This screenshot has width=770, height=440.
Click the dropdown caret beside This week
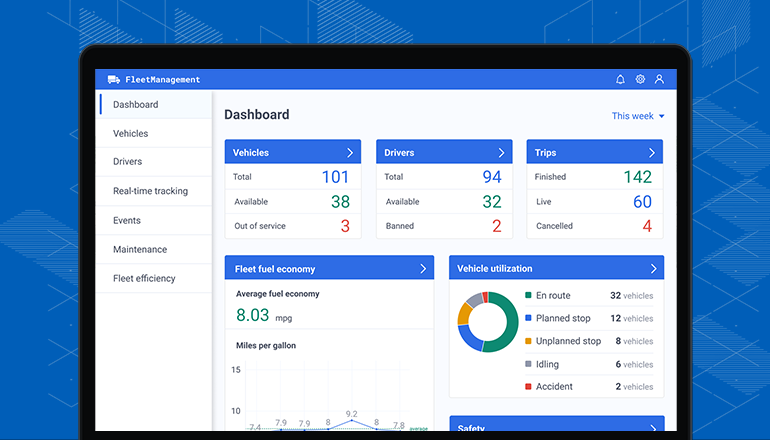[x=661, y=117]
